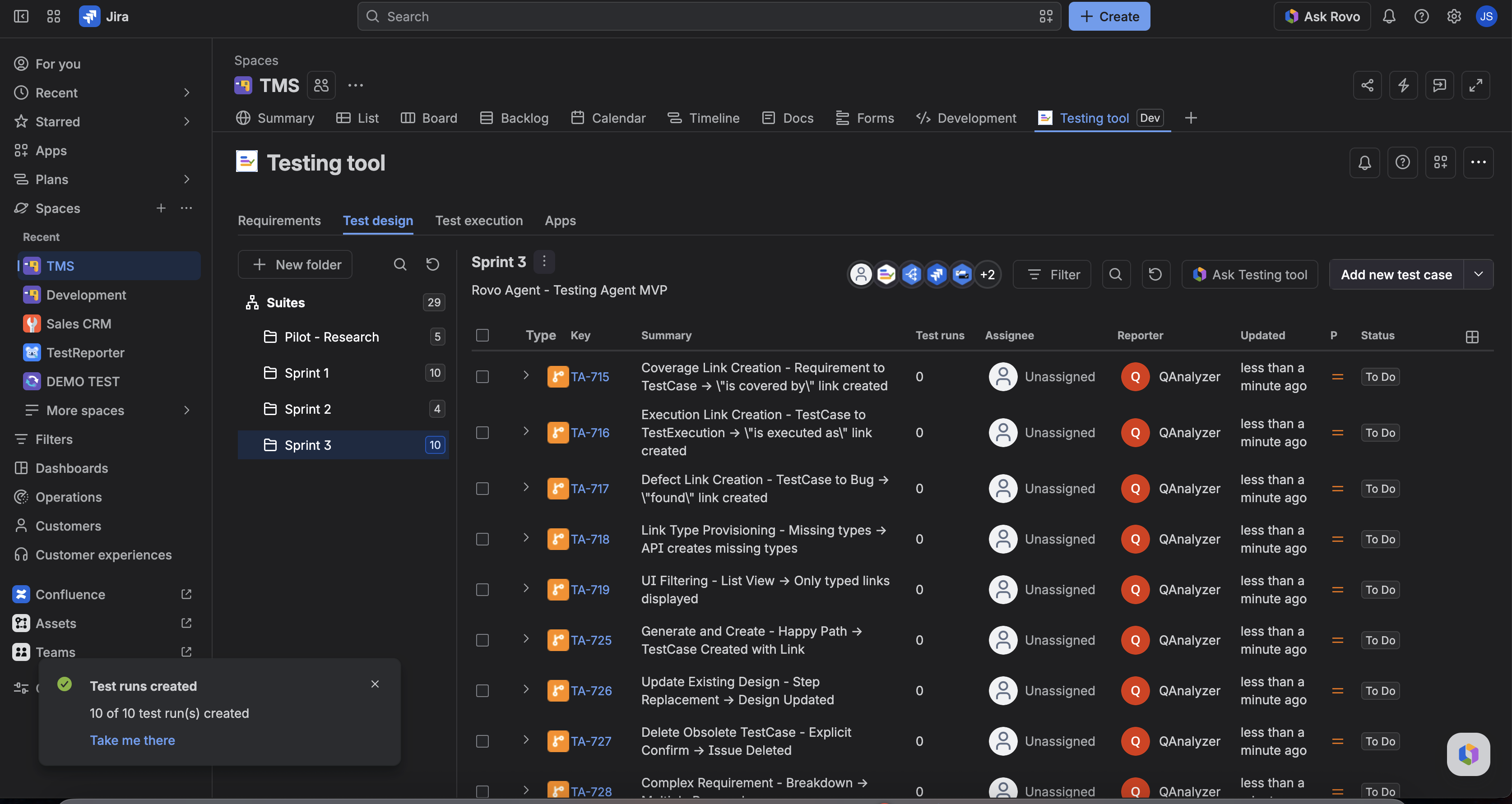The width and height of the screenshot is (1512, 804).
Task: Expand the TA-725 row details
Action: [526, 638]
